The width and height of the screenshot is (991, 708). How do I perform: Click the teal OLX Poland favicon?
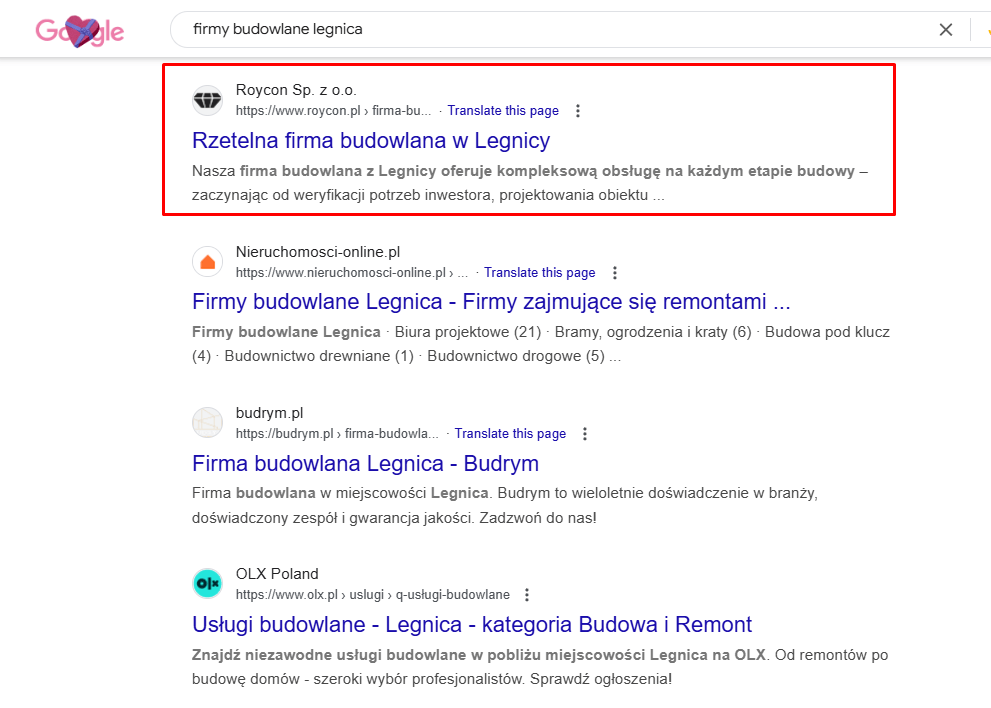click(x=207, y=583)
